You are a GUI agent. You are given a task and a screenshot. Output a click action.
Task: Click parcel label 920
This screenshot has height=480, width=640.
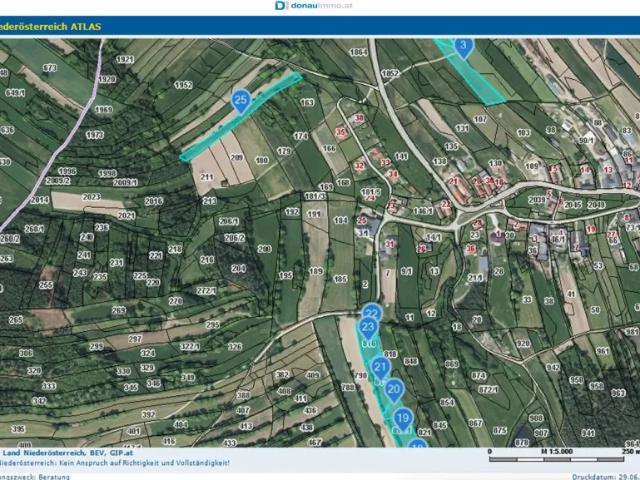coord(523,343)
